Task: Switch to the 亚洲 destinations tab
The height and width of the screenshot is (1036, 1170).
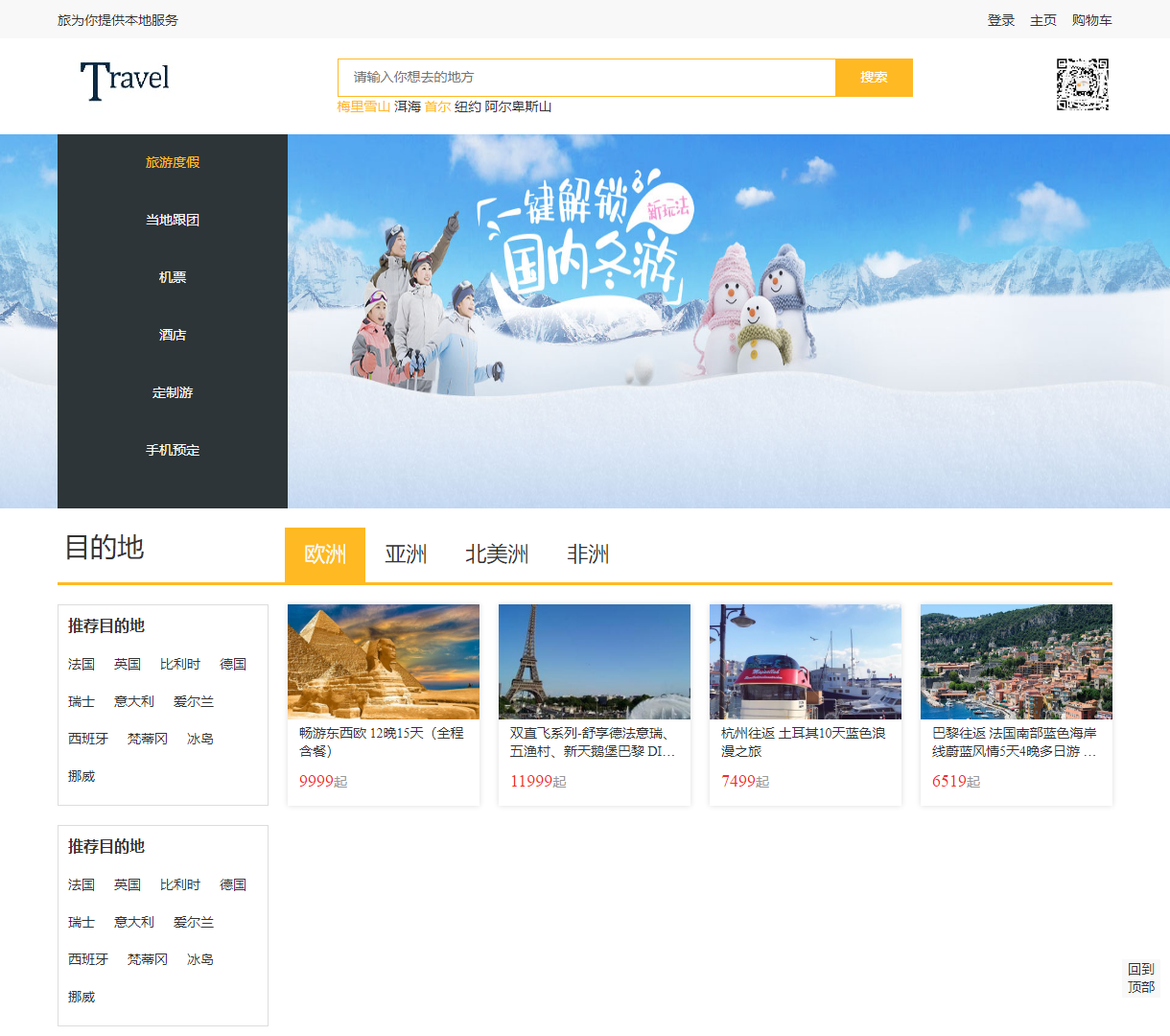Action: [x=406, y=554]
